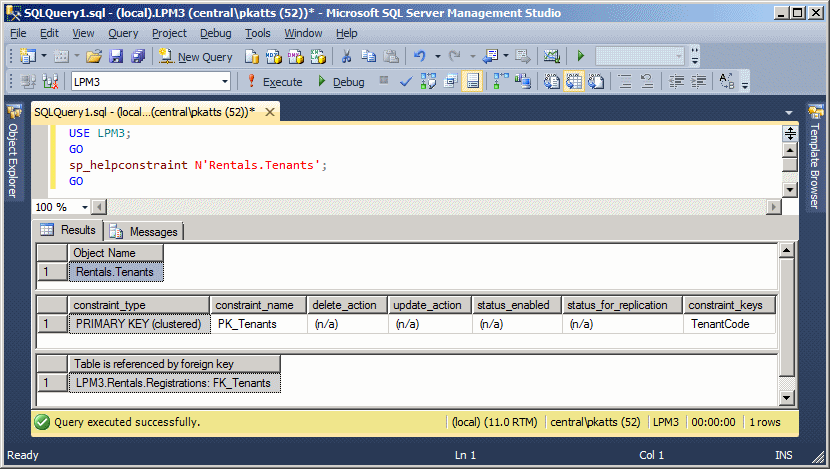This screenshot has height=469, width=830.
Task: Open File folder icon in toolbar
Action: point(94,56)
